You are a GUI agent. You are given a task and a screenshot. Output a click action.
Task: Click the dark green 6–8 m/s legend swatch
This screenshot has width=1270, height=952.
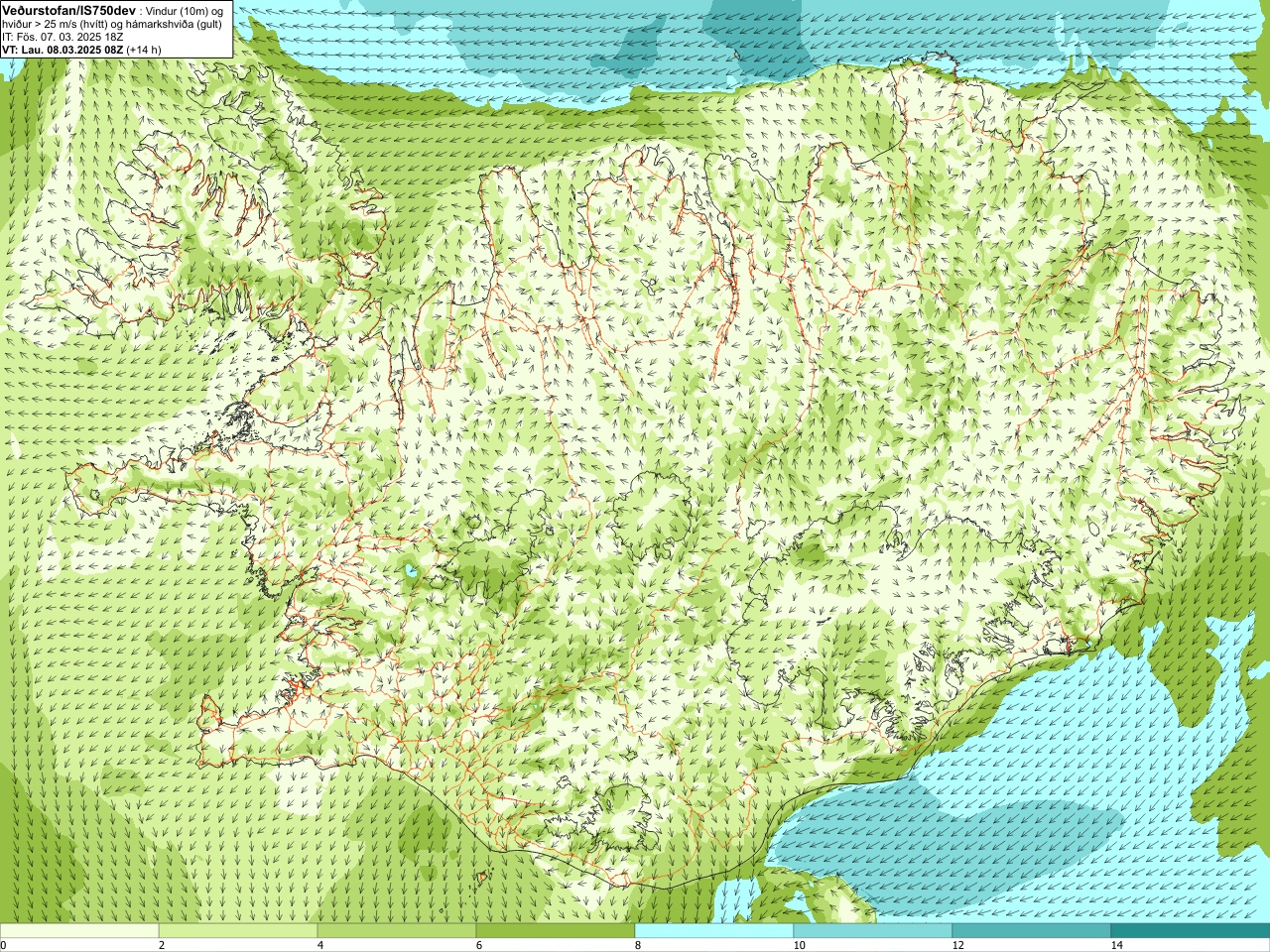pos(556,931)
